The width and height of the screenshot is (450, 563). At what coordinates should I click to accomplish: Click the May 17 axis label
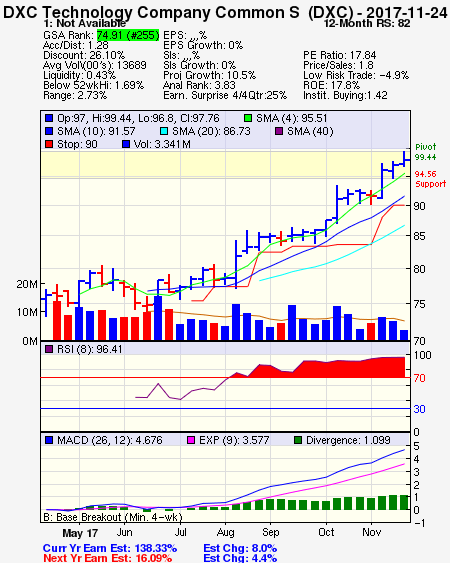(80, 533)
